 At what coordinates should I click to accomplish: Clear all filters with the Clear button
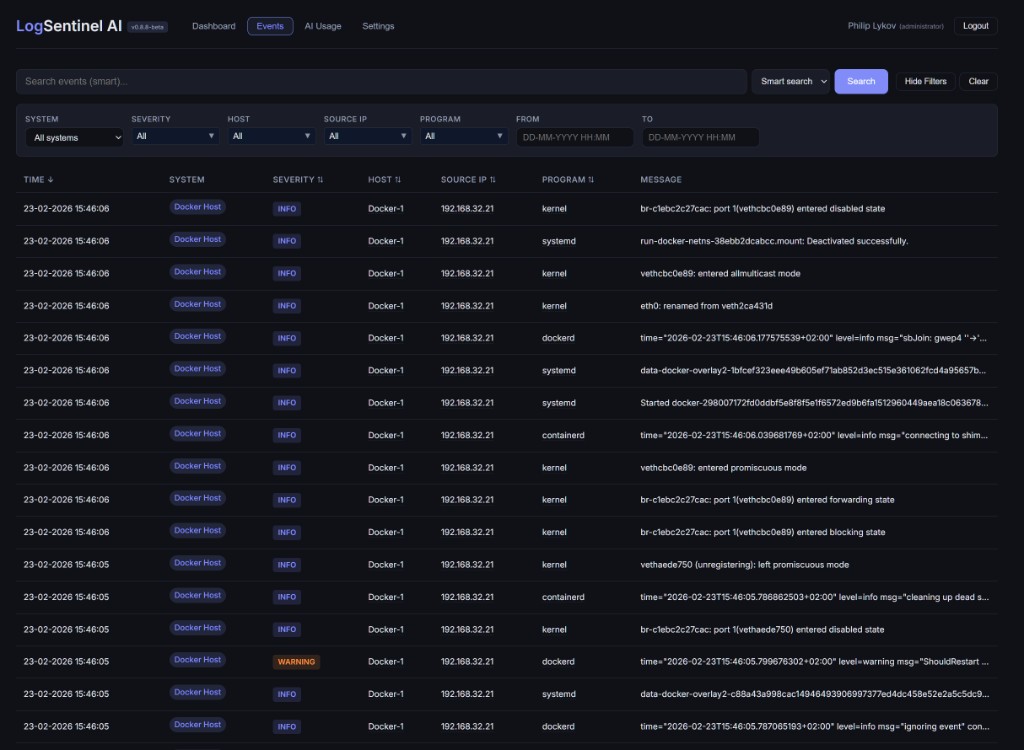click(x=978, y=81)
